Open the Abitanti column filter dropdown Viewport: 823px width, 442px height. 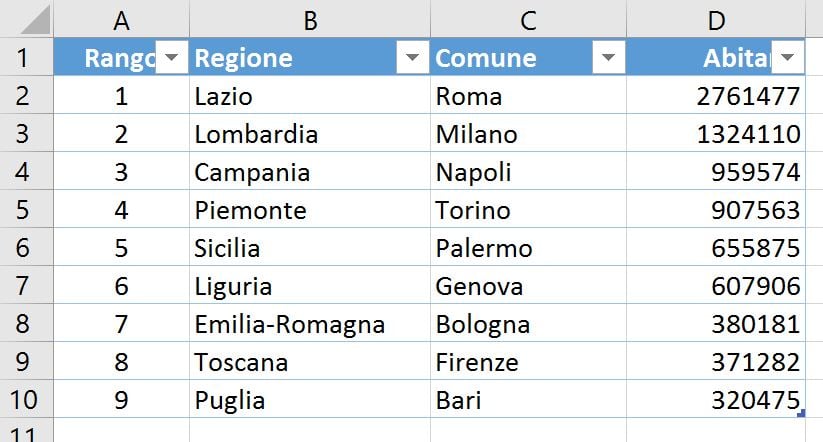click(787, 57)
